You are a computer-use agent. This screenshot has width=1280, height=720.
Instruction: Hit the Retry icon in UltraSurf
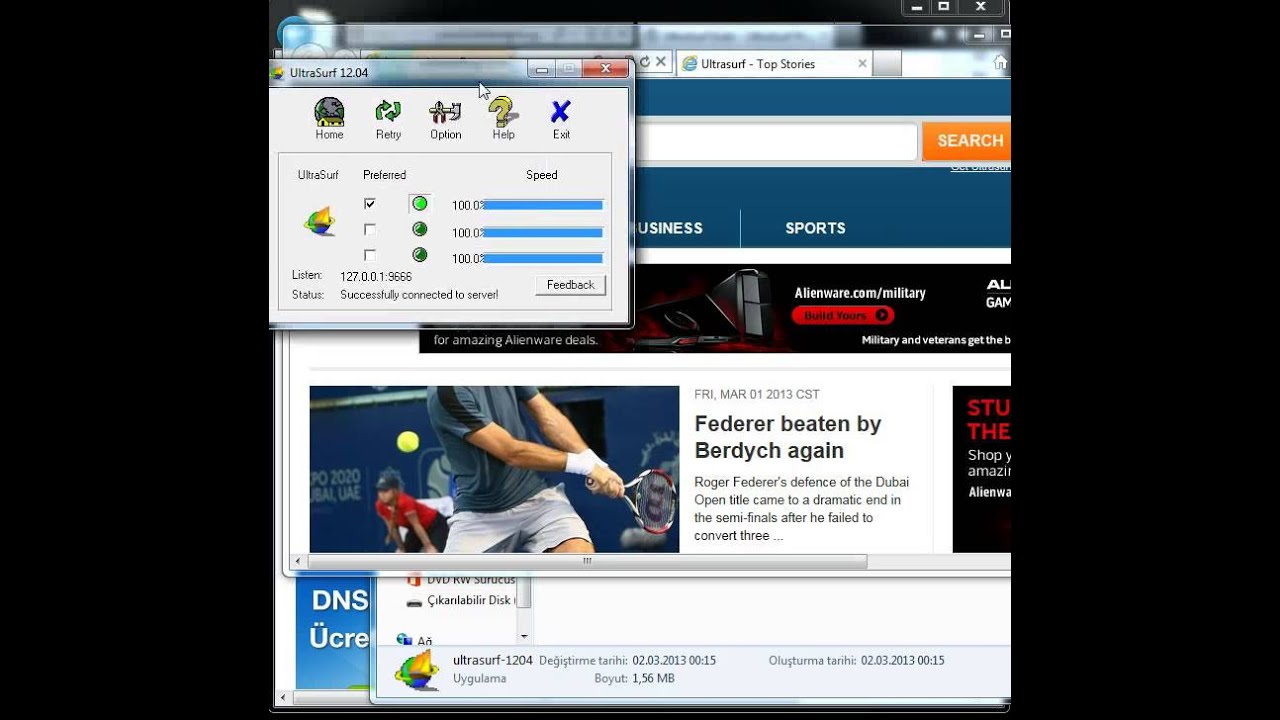388,118
